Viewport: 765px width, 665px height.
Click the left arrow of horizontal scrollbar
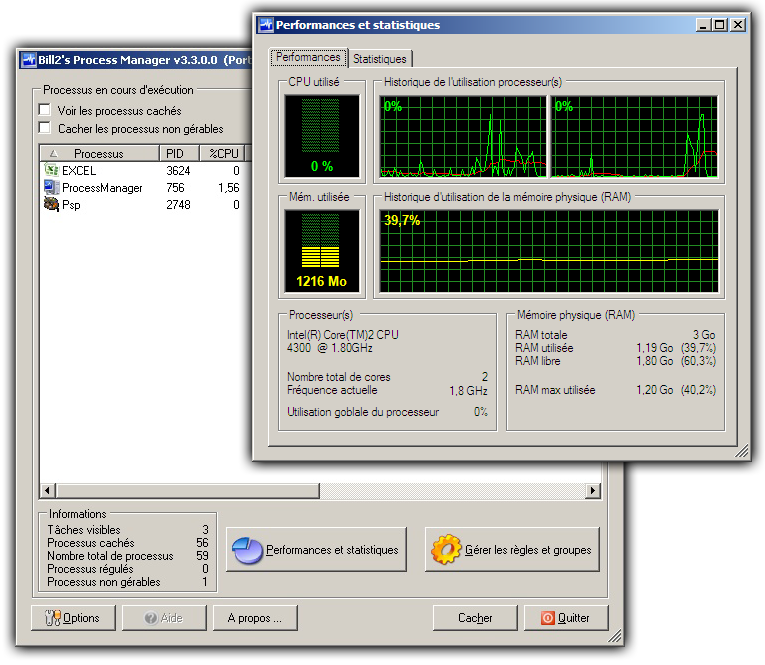47,490
